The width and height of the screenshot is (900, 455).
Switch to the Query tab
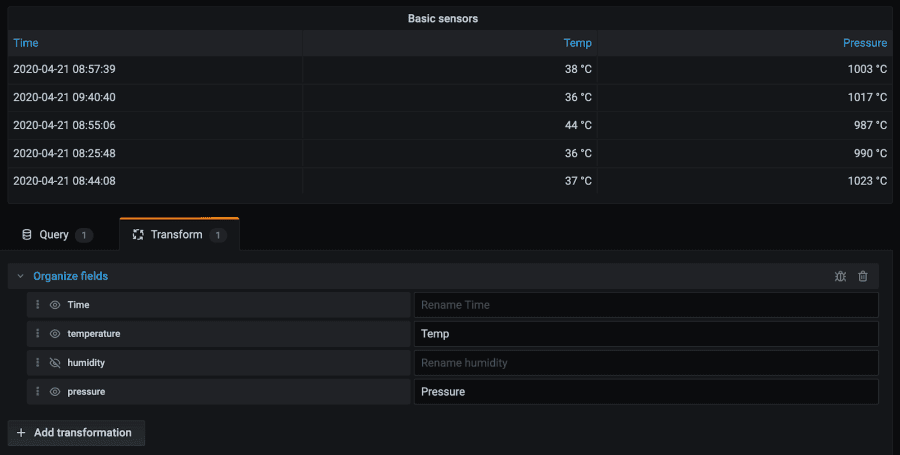tap(55, 235)
